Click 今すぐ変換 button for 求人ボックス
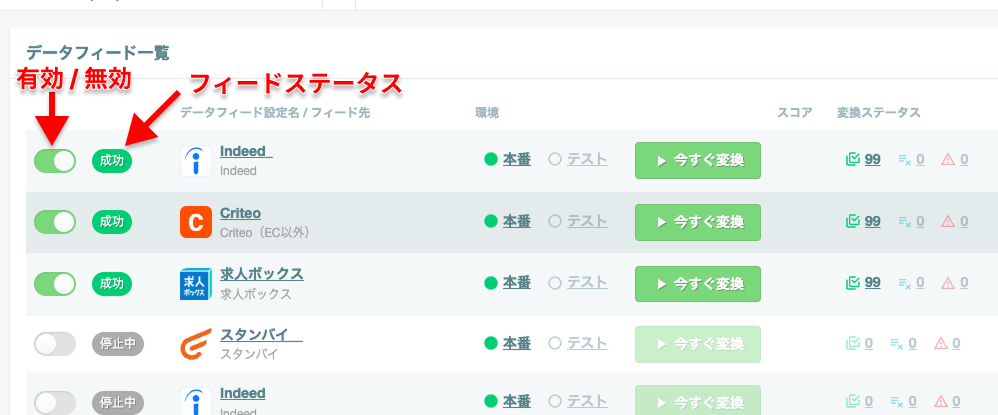998x415 pixels. tap(698, 283)
